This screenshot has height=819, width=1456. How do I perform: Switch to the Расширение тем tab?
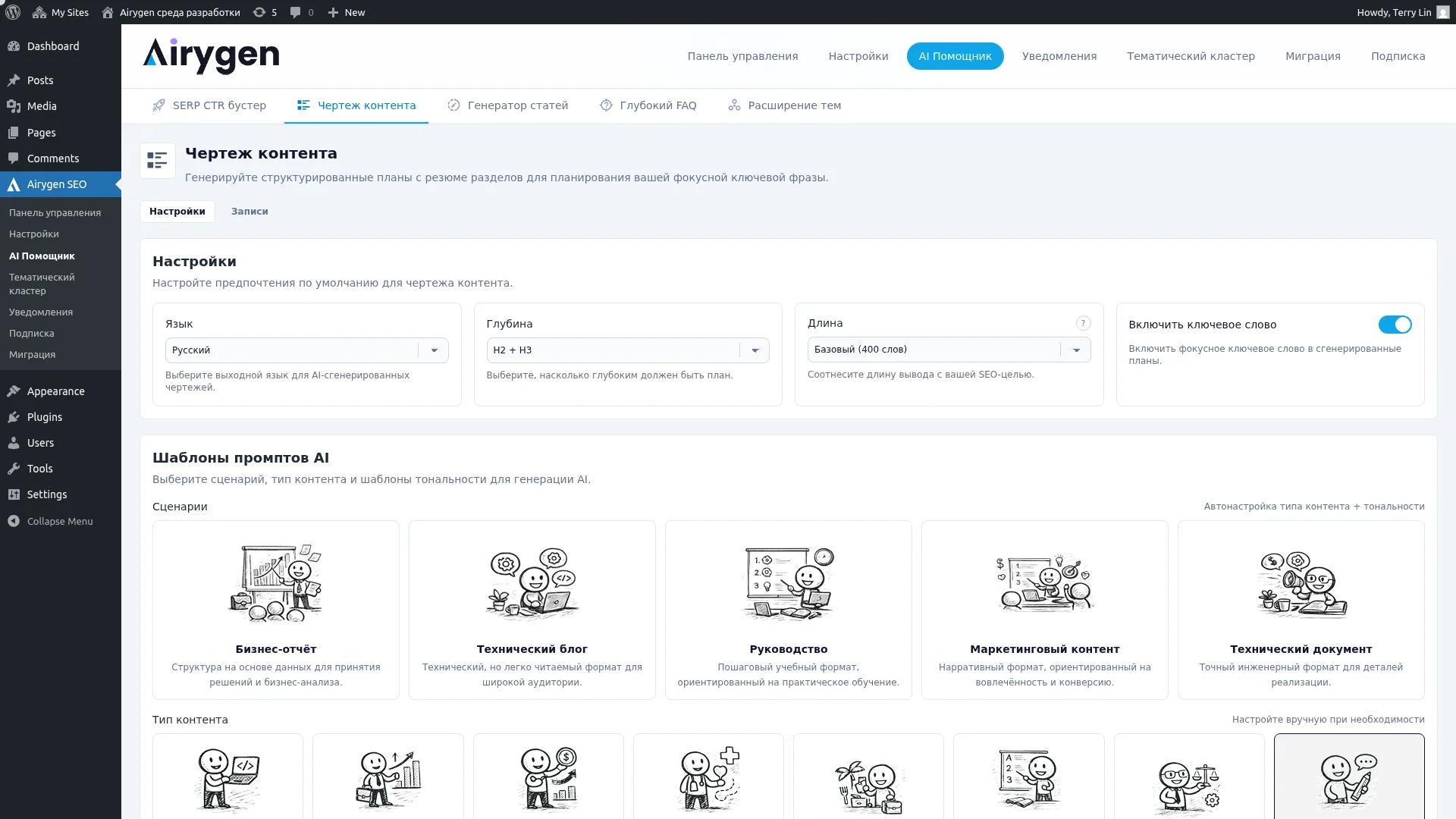[x=785, y=105]
